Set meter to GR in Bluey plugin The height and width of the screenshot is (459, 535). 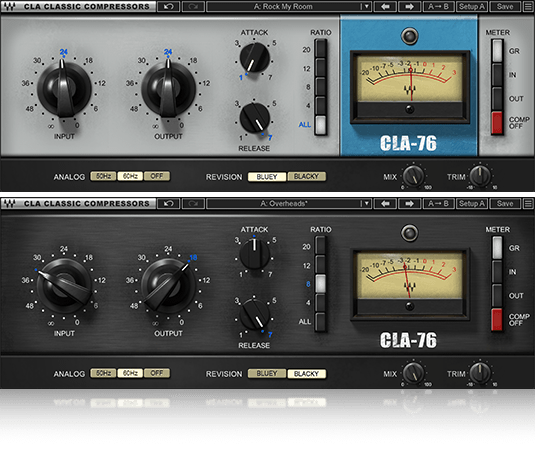coord(497,51)
